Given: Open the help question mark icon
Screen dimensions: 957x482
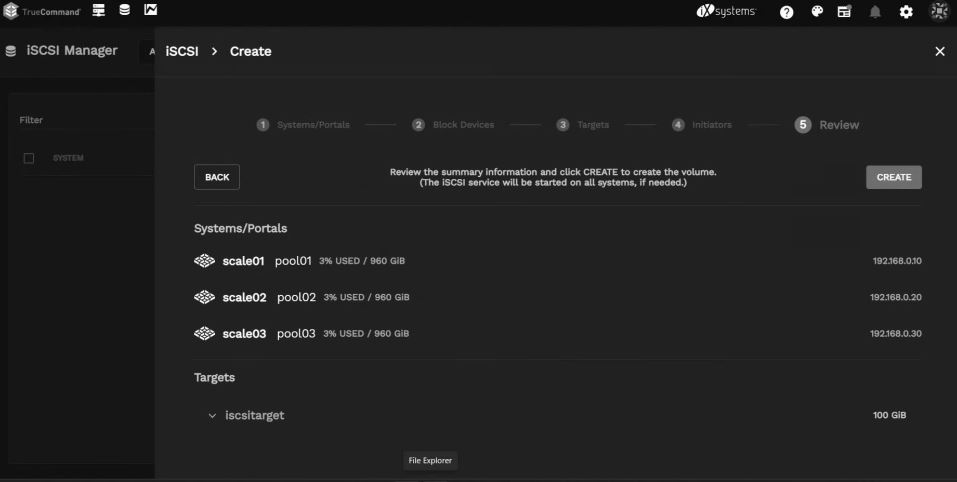Looking at the screenshot, I should coord(787,12).
